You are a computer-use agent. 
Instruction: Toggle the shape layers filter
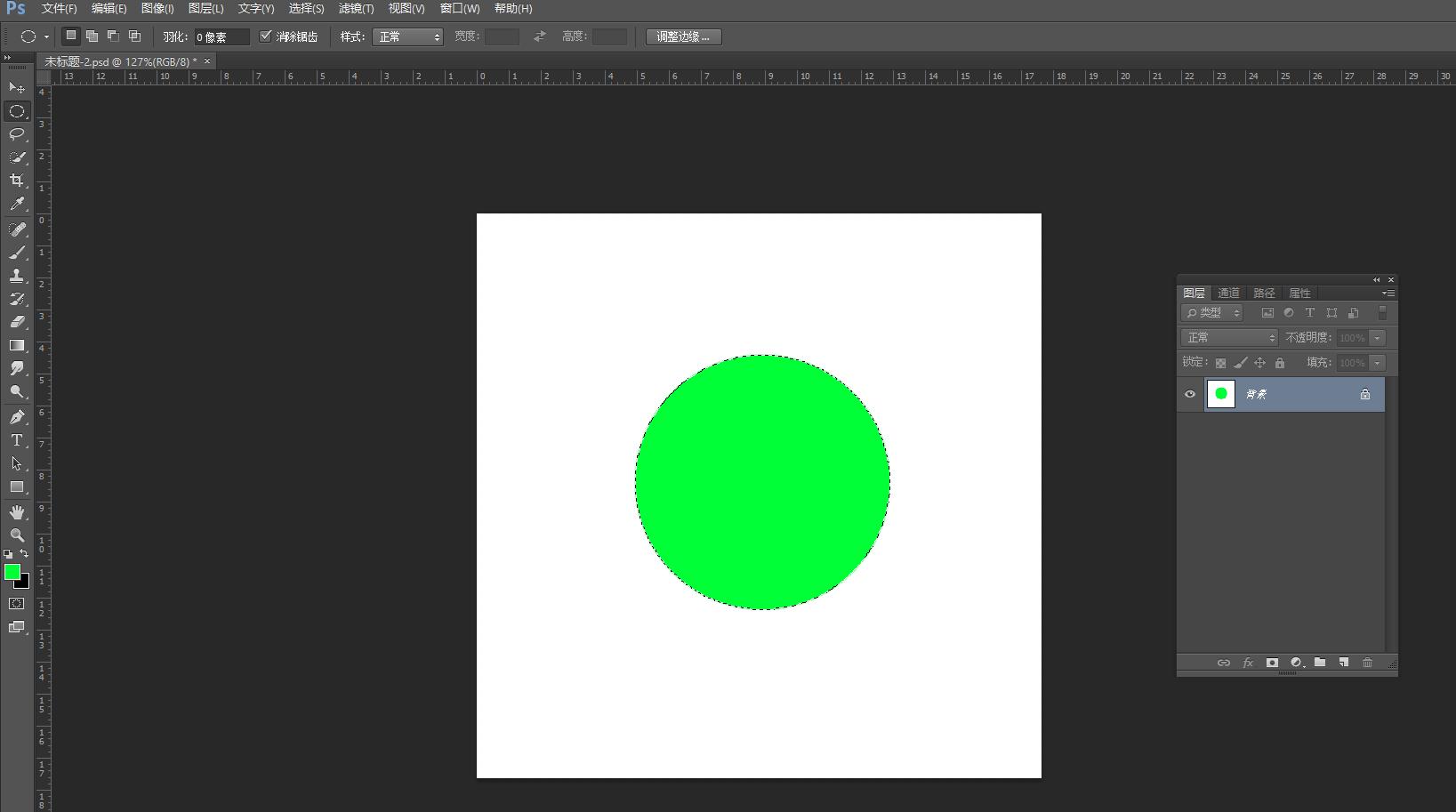[x=1331, y=313]
